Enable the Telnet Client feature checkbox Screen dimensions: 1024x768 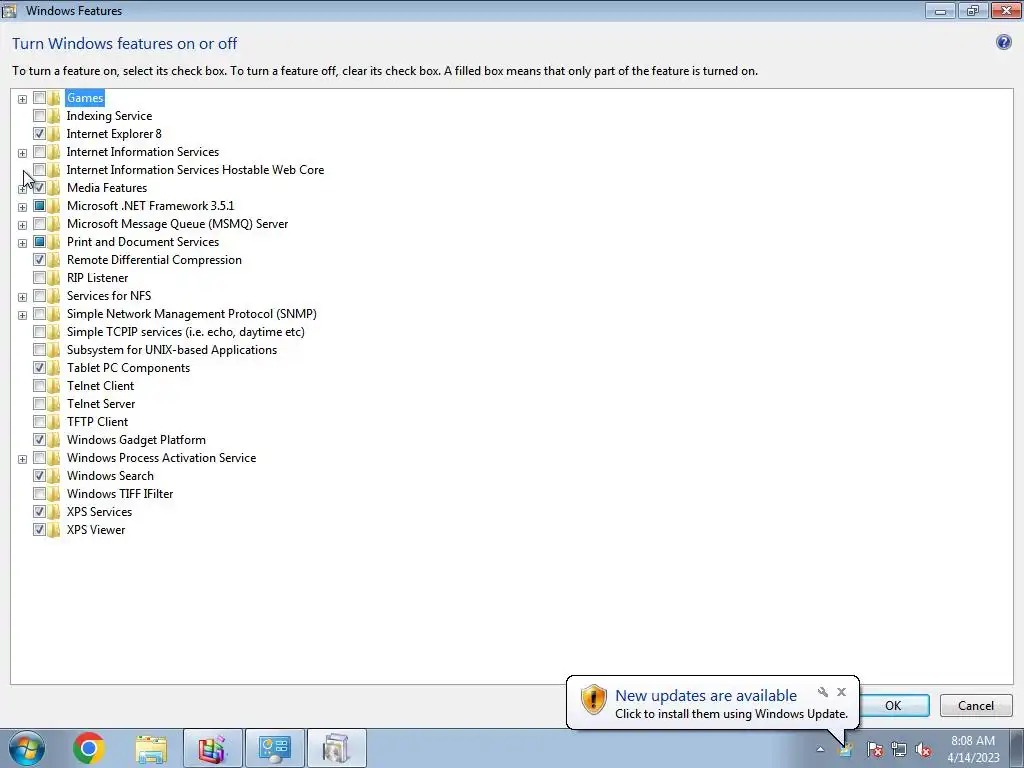pyautogui.click(x=39, y=386)
